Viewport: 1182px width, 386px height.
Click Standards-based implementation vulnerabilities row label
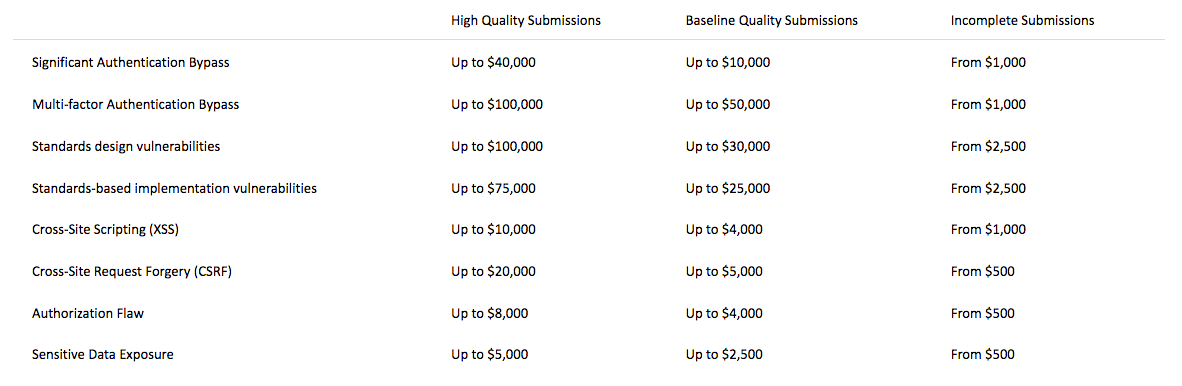(174, 188)
